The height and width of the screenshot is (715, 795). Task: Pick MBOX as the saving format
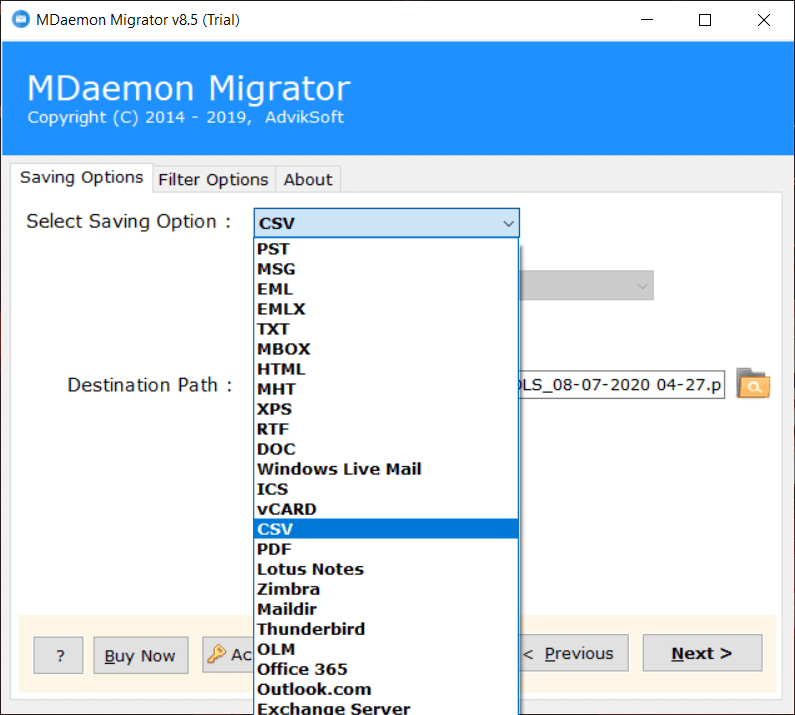point(386,349)
